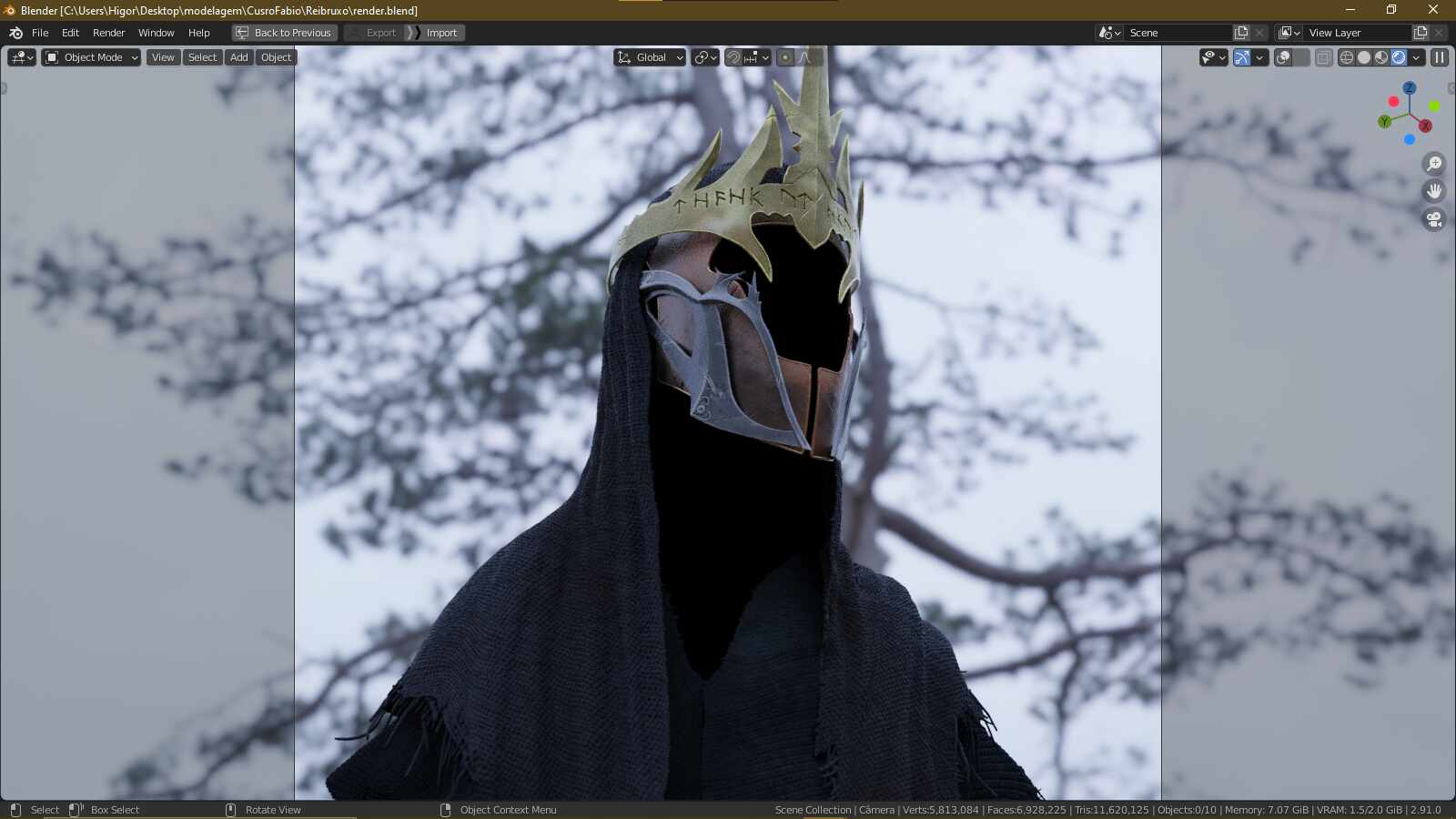
Task: Toggle the camera view icon
Action: [x=1434, y=219]
